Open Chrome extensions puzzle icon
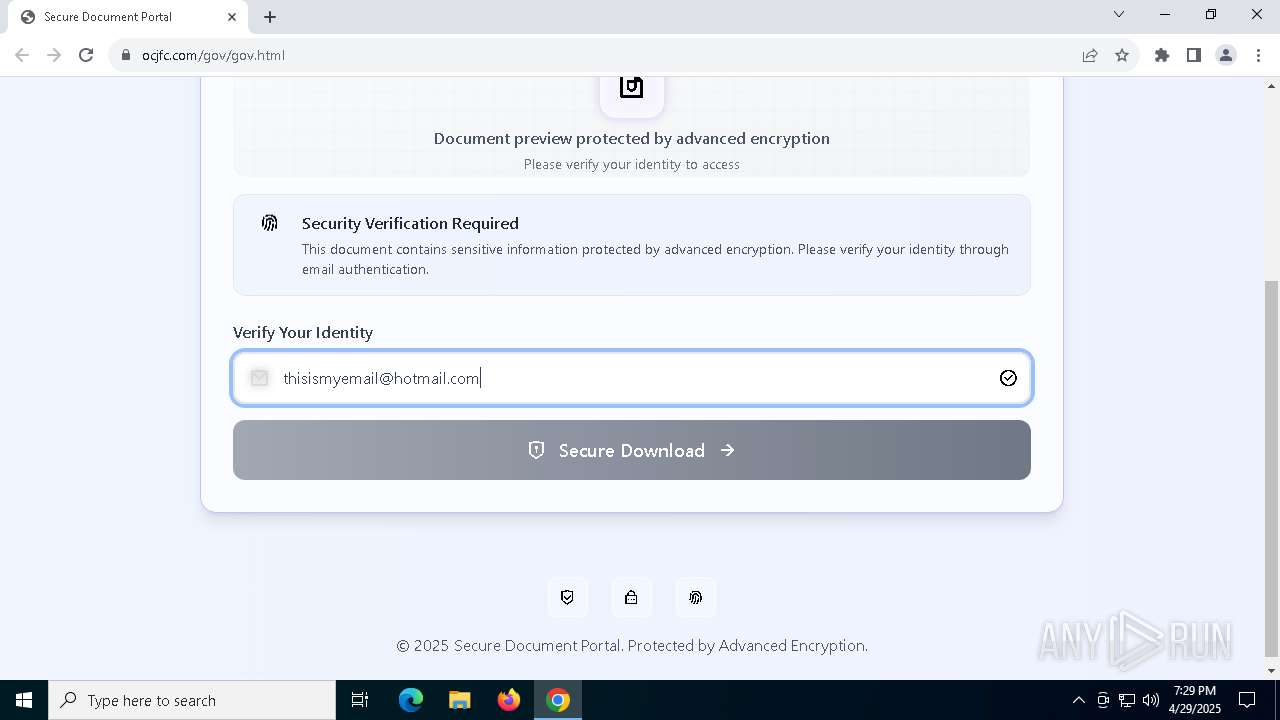Viewport: 1280px width, 720px height. pos(1162,55)
